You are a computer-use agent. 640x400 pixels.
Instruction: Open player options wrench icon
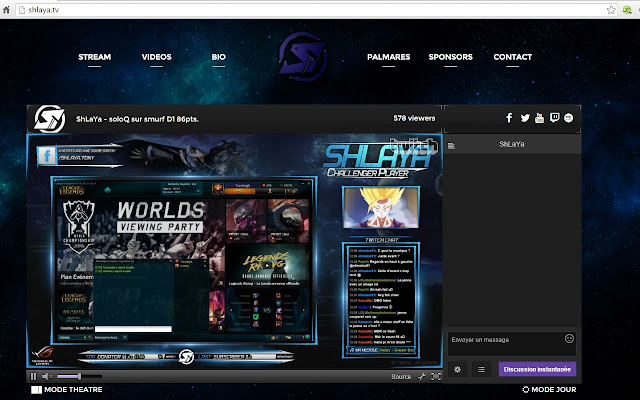pyautogui.click(x=422, y=376)
